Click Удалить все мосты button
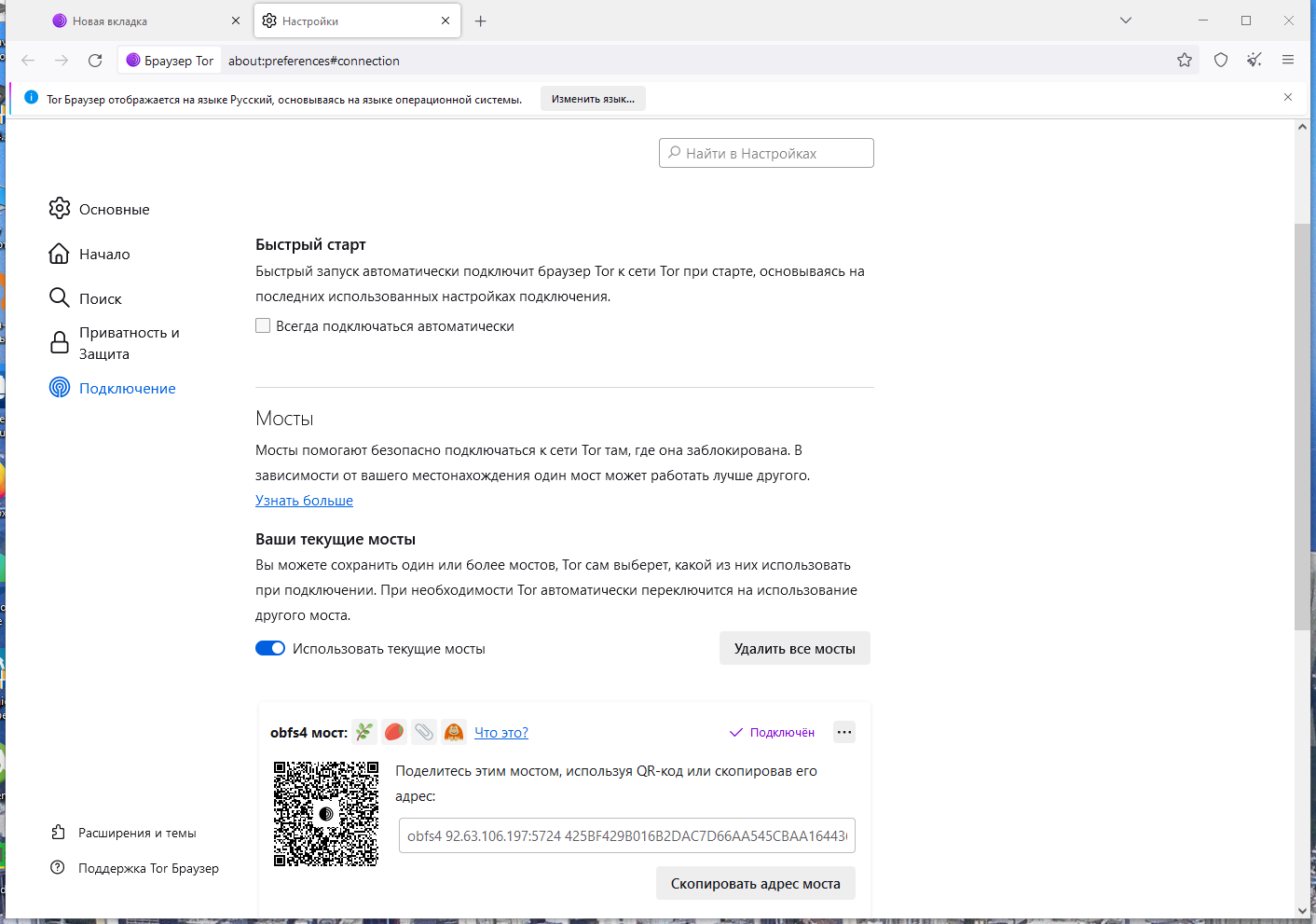The image size is (1316, 924). tap(795, 648)
